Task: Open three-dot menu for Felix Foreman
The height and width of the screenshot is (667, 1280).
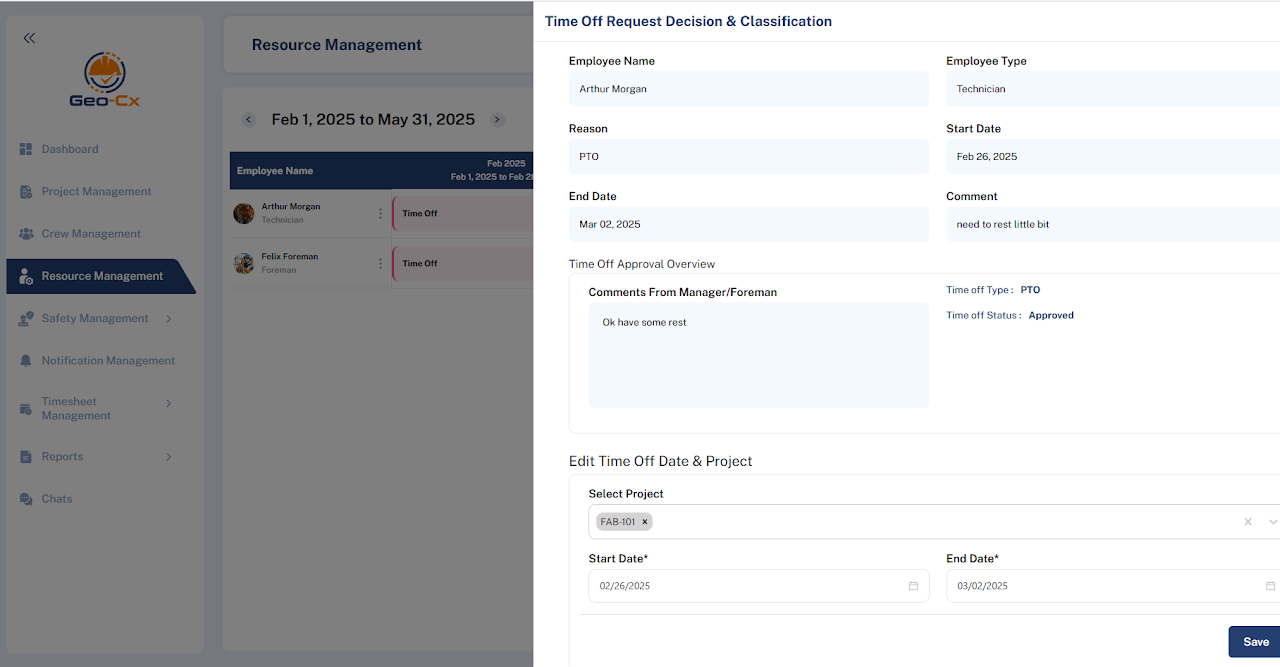Action: (380, 263)
